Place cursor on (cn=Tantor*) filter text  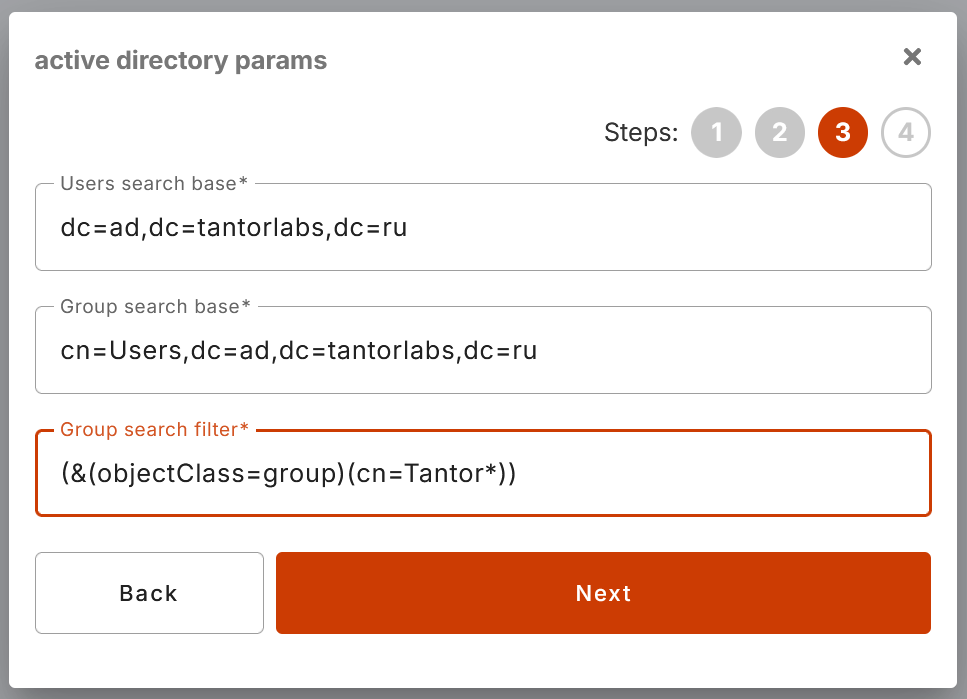coord(426,473)
